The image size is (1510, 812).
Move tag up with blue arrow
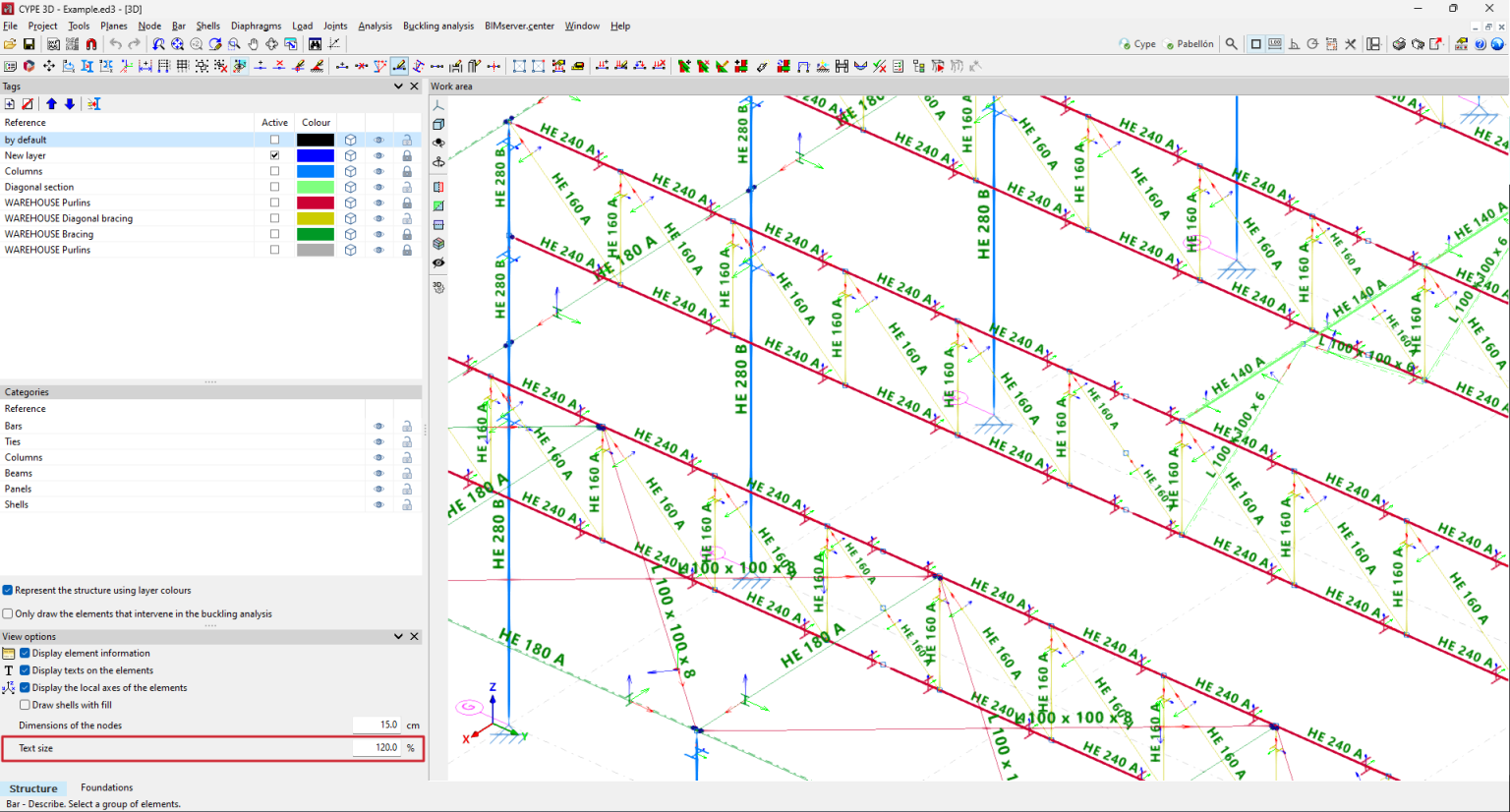(x=51, y=104)
